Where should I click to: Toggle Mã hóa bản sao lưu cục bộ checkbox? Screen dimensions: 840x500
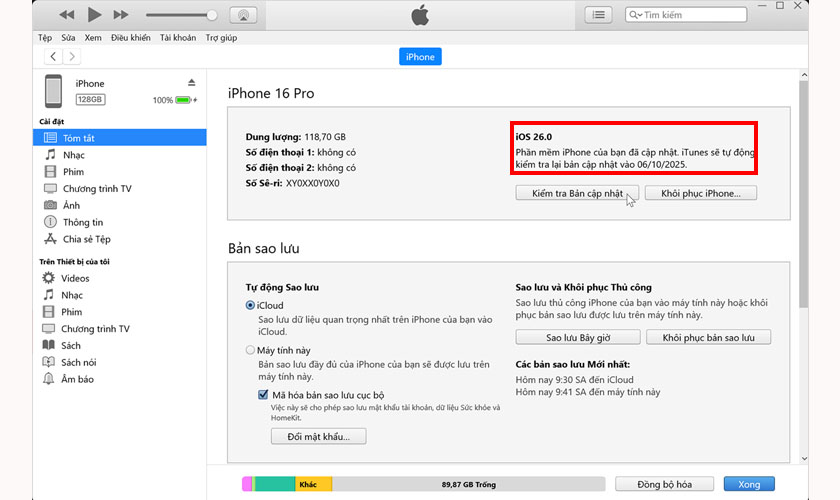(263, 395)
